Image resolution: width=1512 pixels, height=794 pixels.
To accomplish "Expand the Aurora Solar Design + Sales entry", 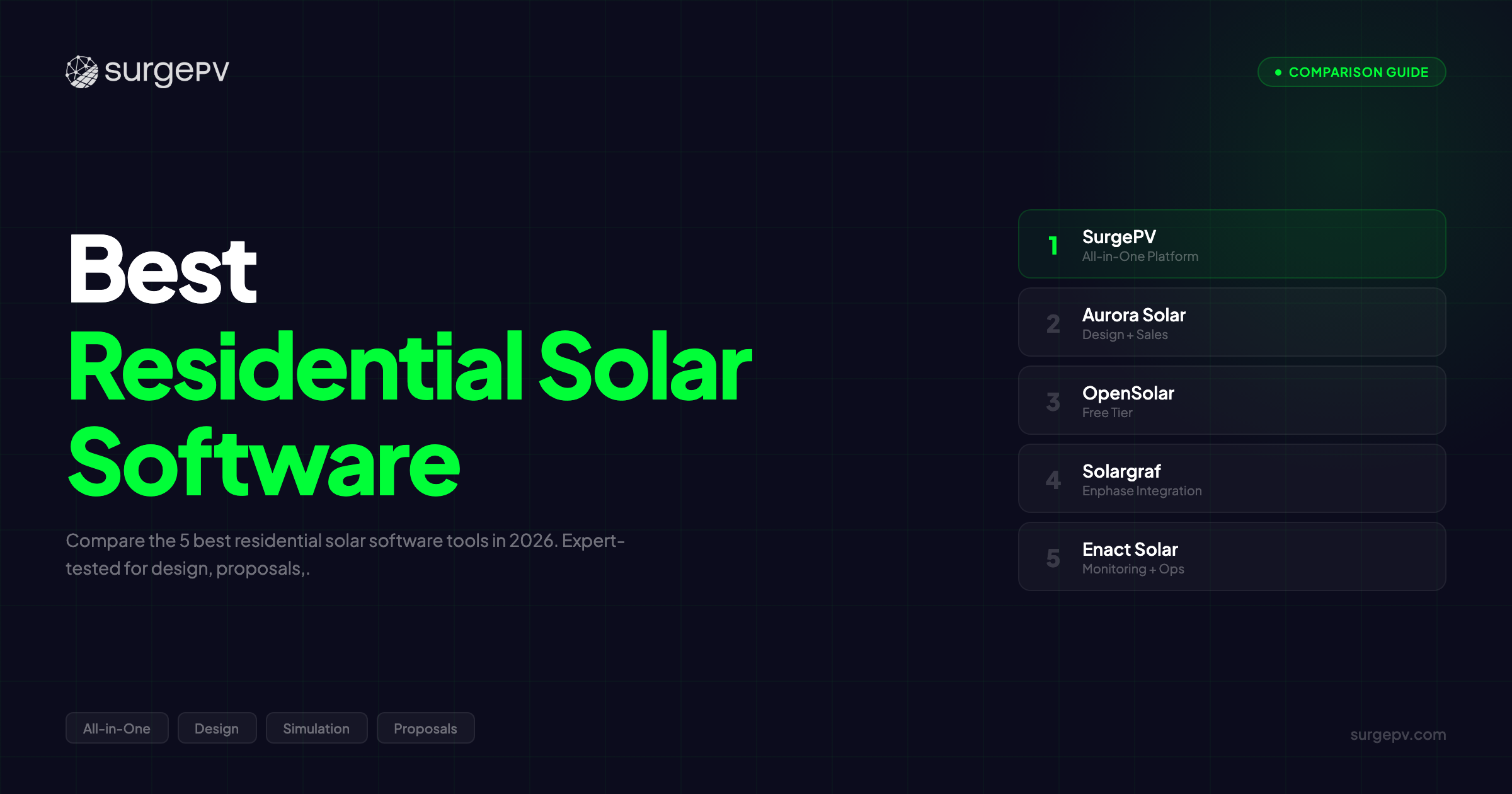I will [1232, 323].
